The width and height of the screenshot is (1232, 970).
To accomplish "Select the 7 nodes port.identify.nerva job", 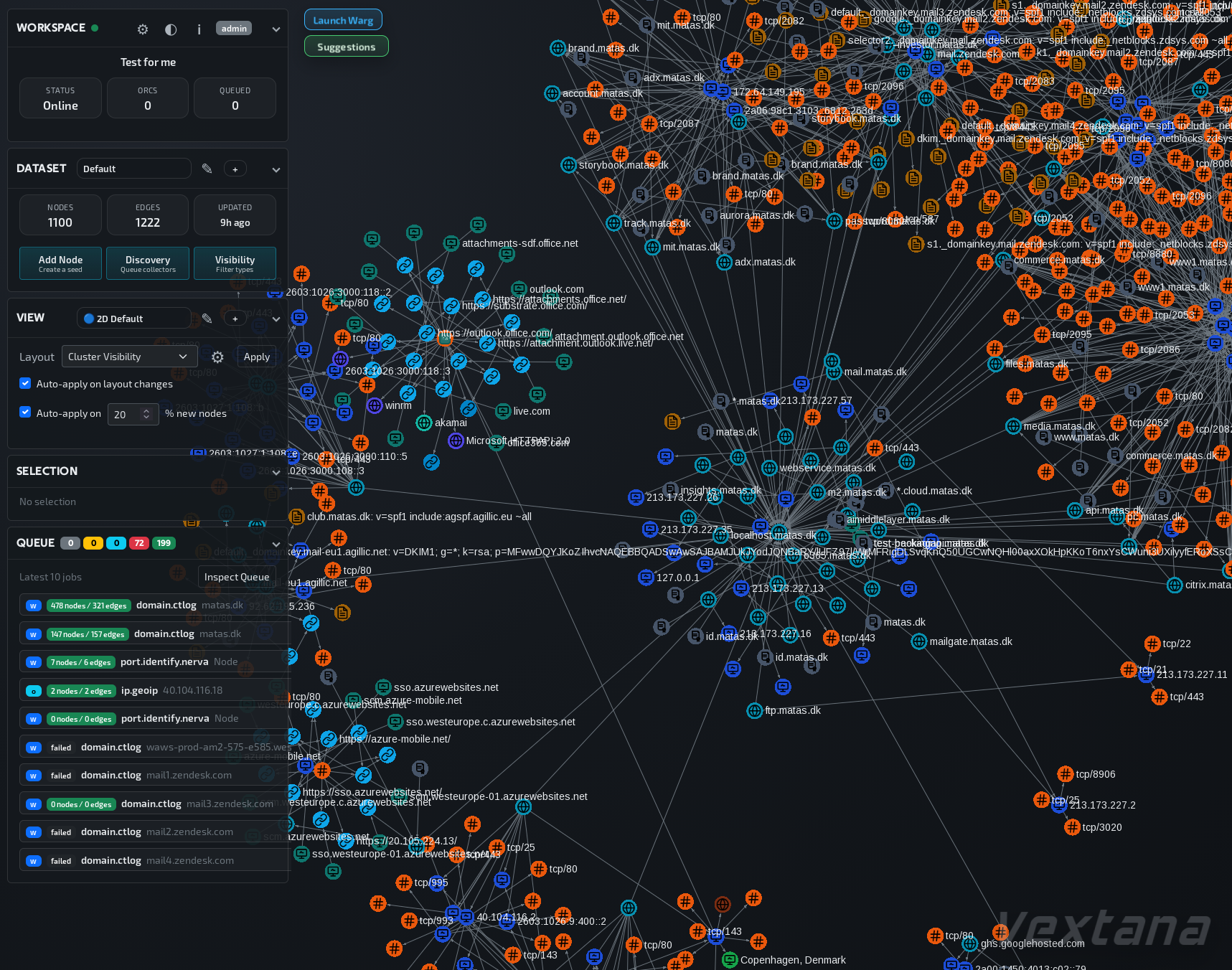I will click(154, 661).
